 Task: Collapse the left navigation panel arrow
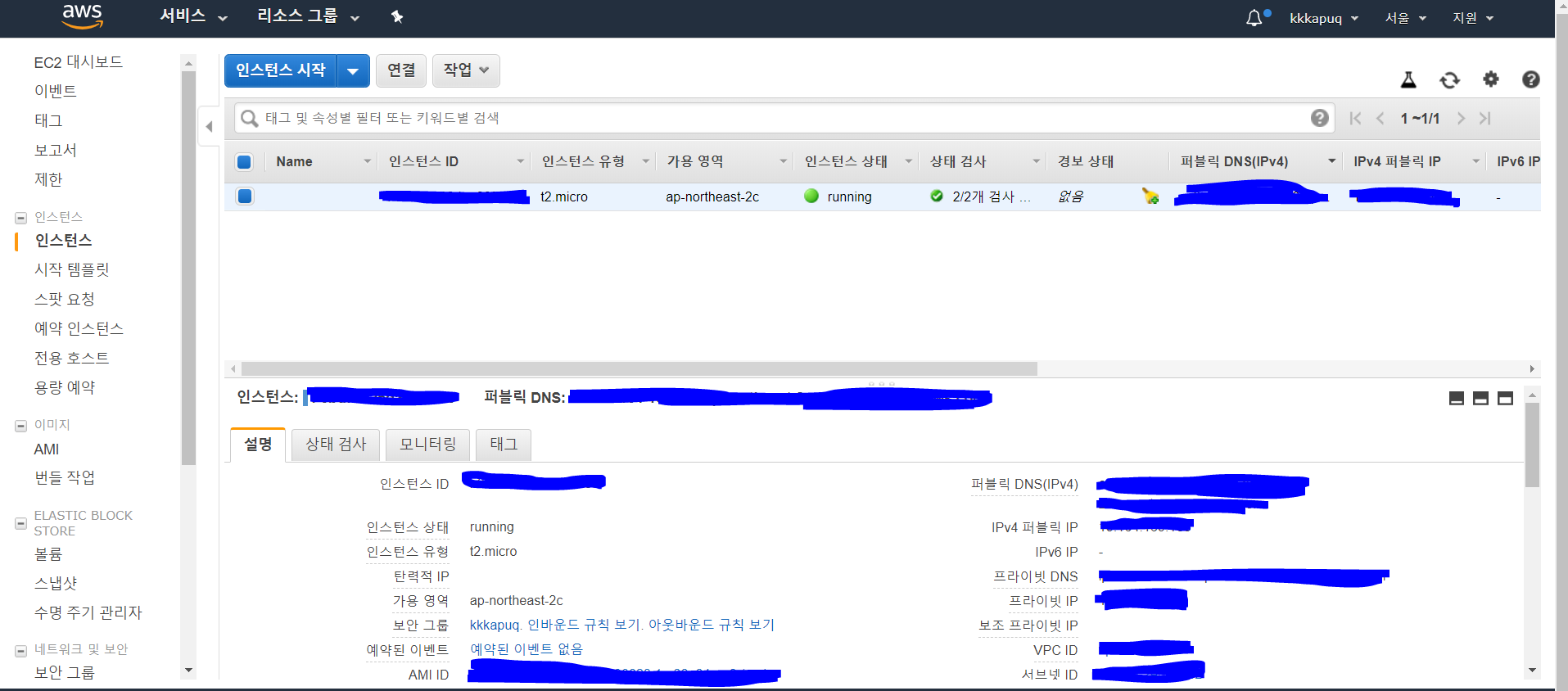pos(209,126)
